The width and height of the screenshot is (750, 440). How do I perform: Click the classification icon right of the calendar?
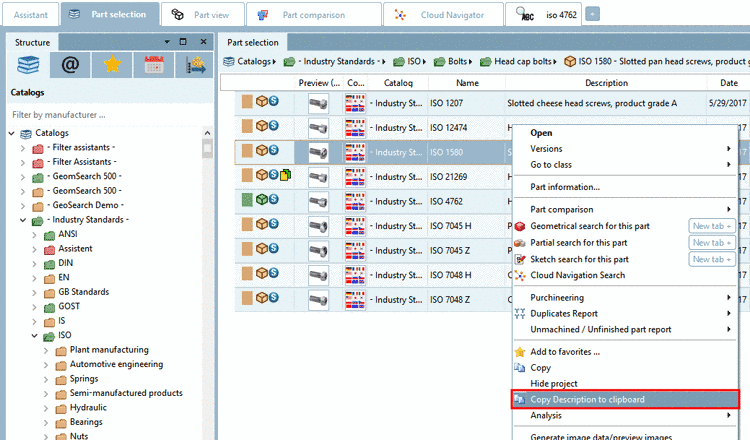pos(194,64)
